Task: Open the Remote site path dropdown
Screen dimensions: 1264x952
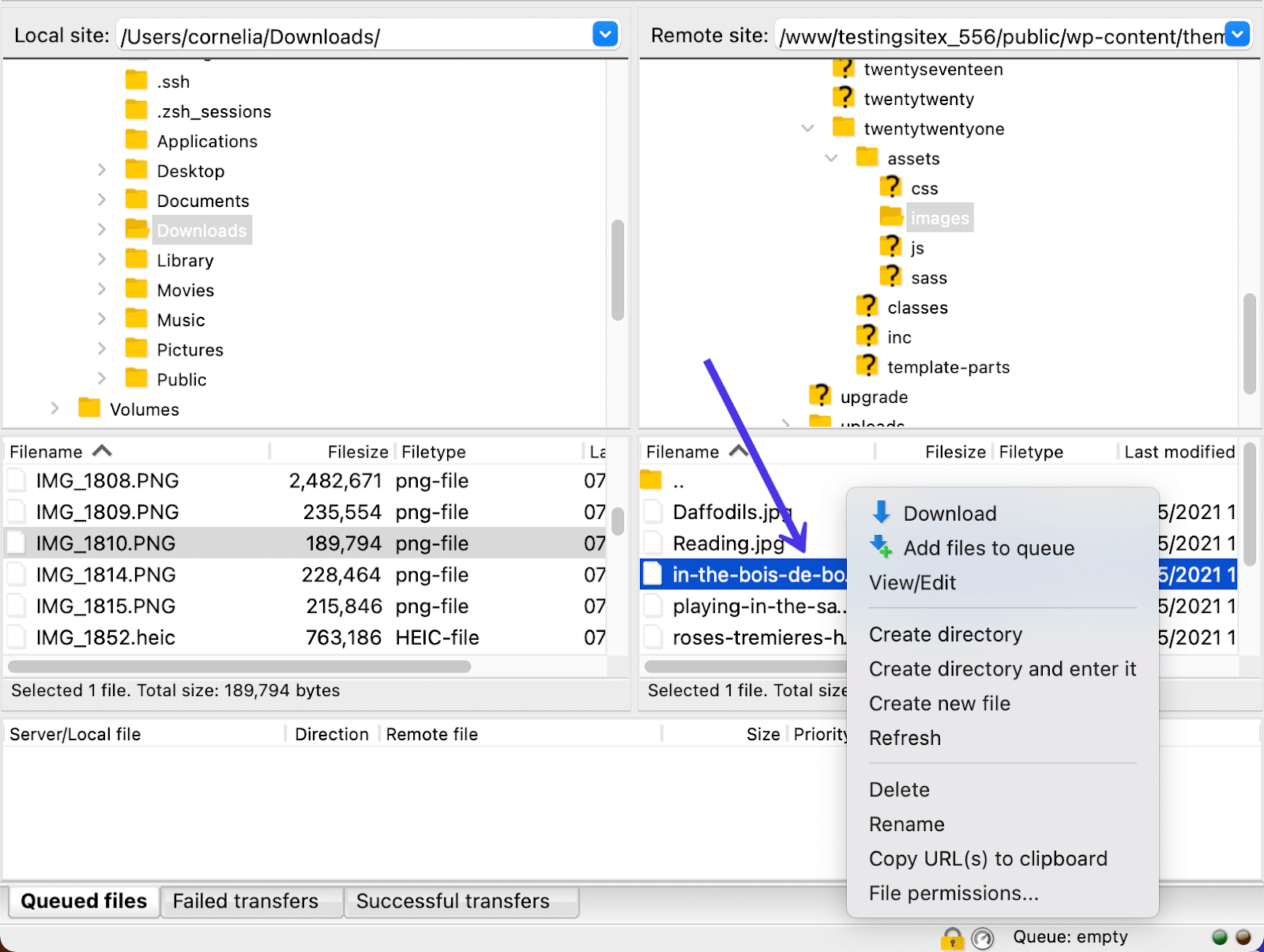Action: coord(1236,34)
